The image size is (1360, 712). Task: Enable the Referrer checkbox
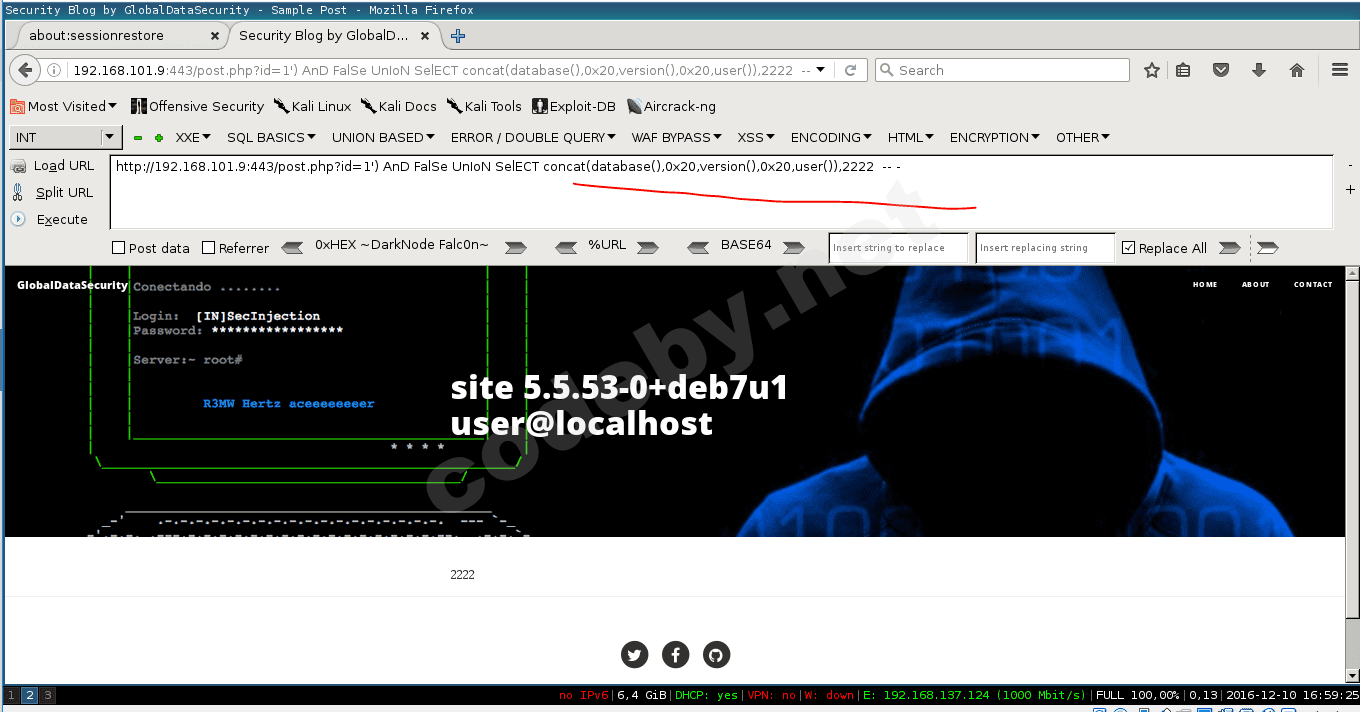(x=209, y=248)
